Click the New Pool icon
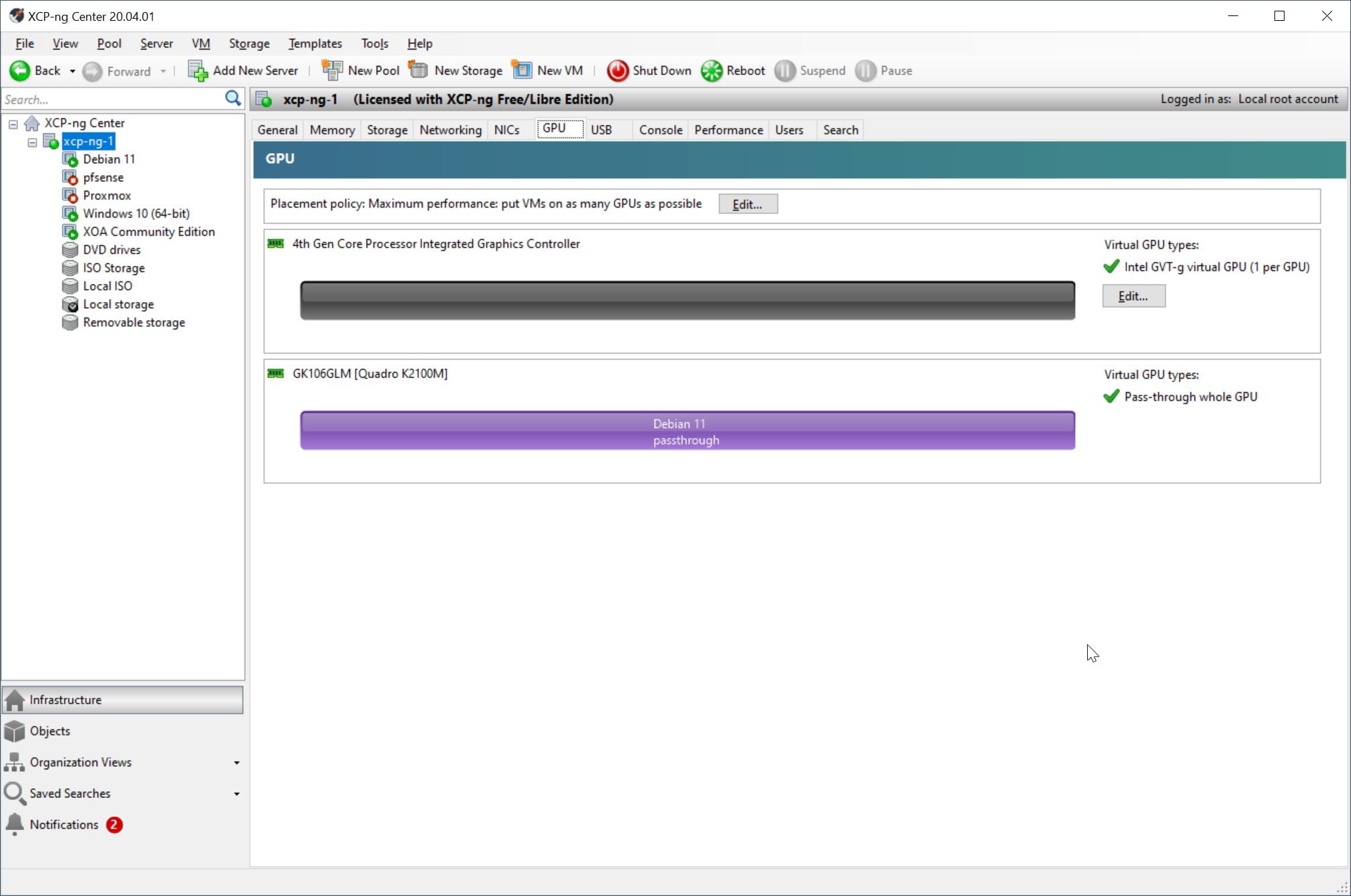1351x896 pixels. (x=332, y=70)
